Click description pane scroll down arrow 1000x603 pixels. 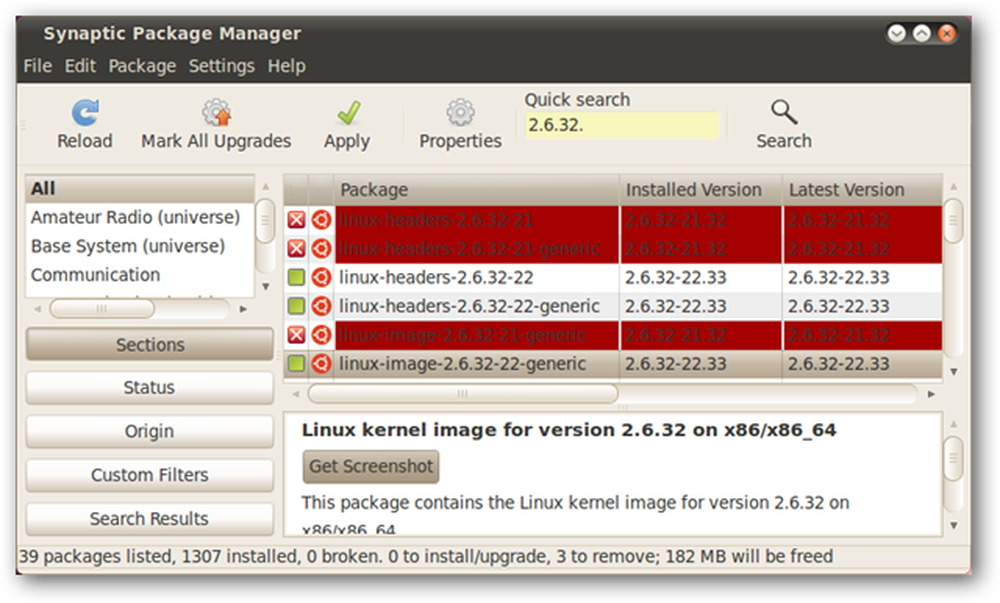tap(954, 526)
